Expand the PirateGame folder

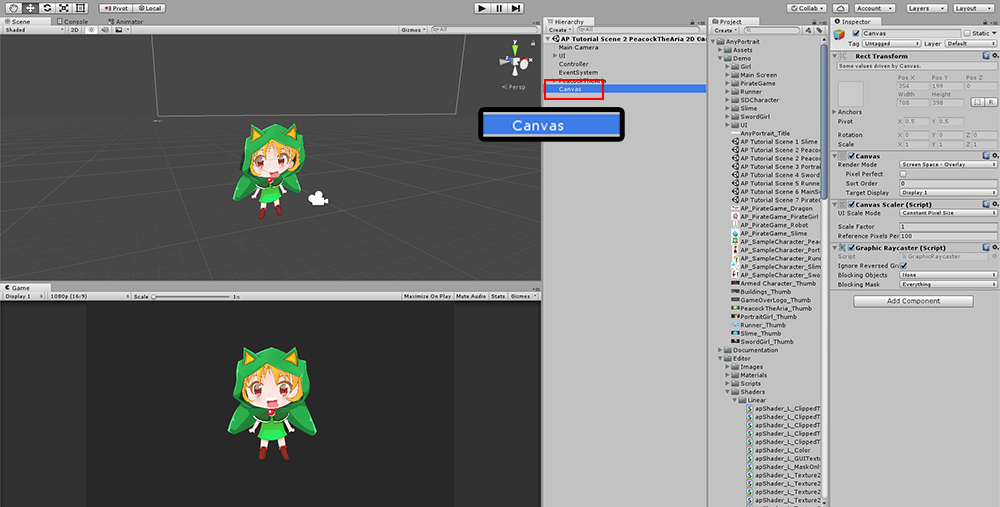point(728,83)
